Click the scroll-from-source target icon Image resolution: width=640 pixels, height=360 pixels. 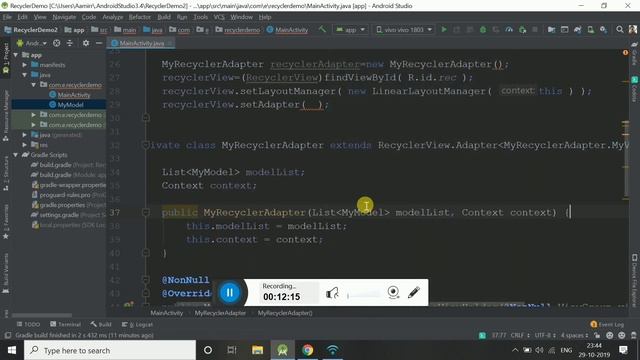(x=57, y=43)
